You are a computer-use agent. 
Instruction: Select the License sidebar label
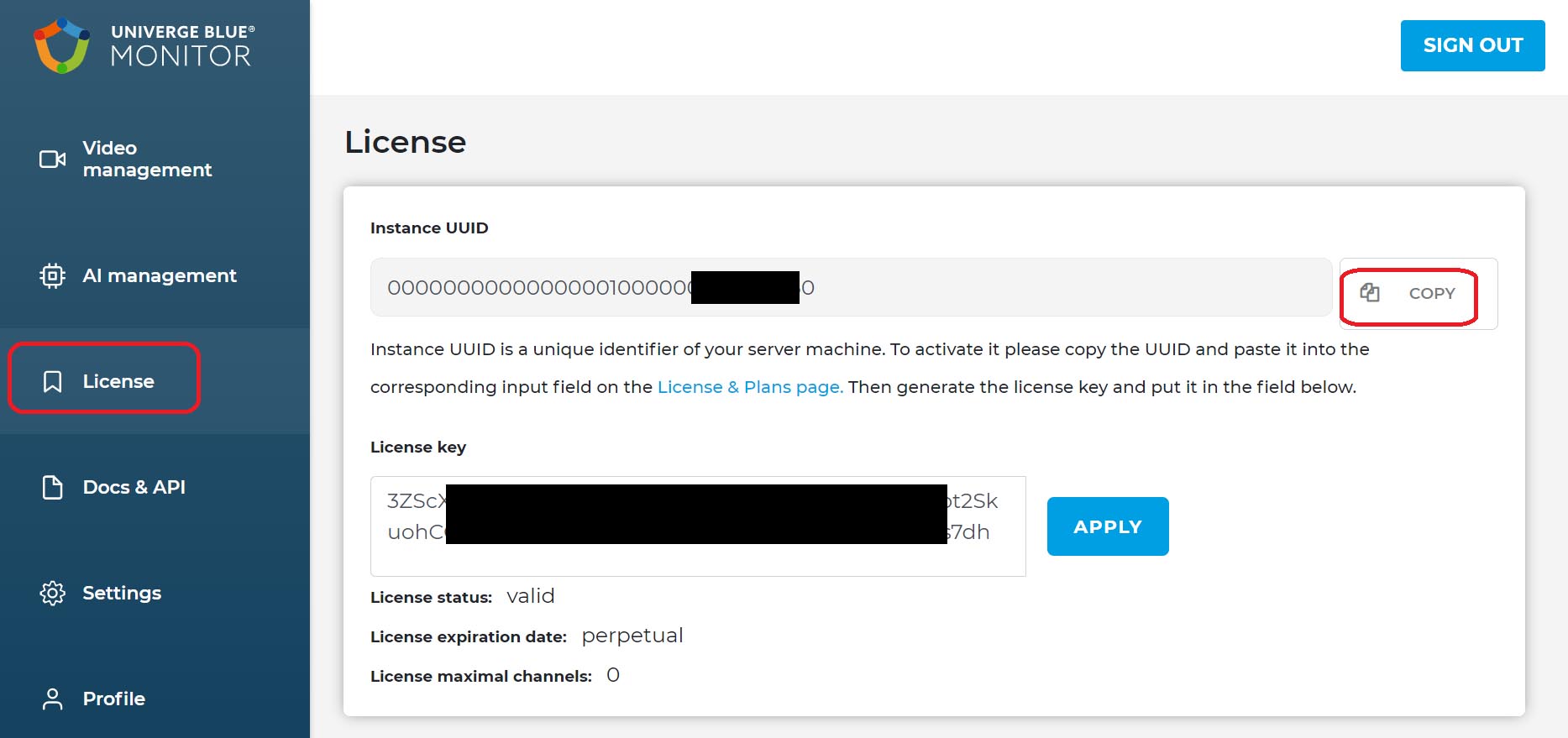click(x=118, y=381)
